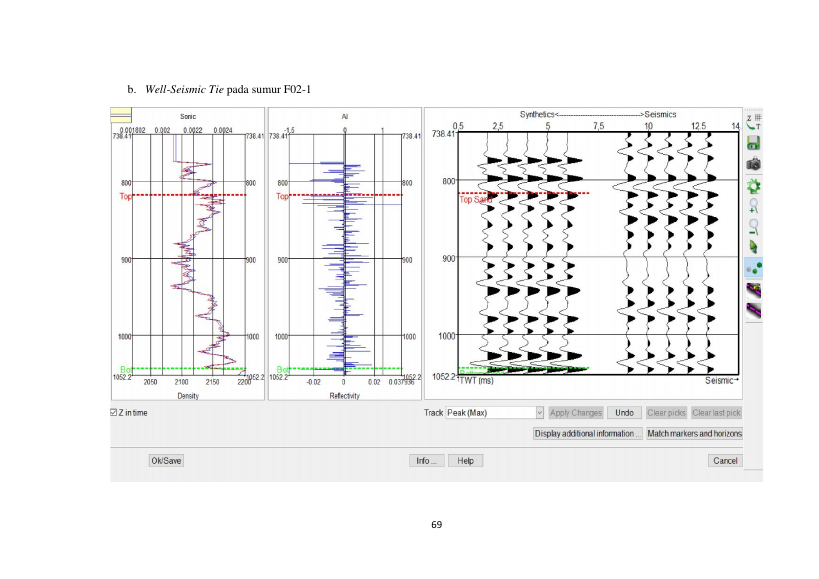Click the camera snapshot icon
The height and width of the screenshot is (579, 819).
click(753, 164)
